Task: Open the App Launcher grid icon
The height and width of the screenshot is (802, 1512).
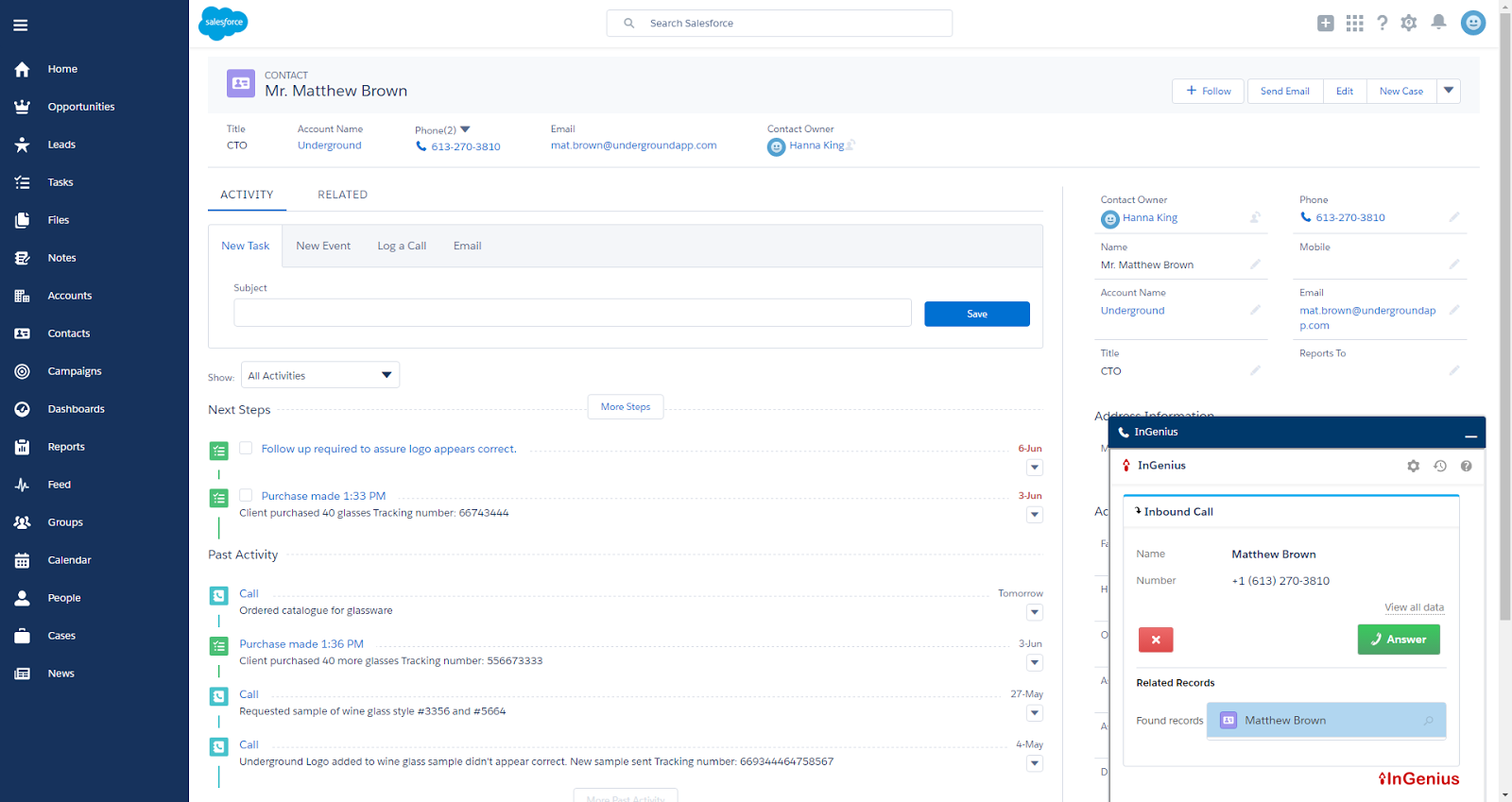Action: click(1354, 24)
